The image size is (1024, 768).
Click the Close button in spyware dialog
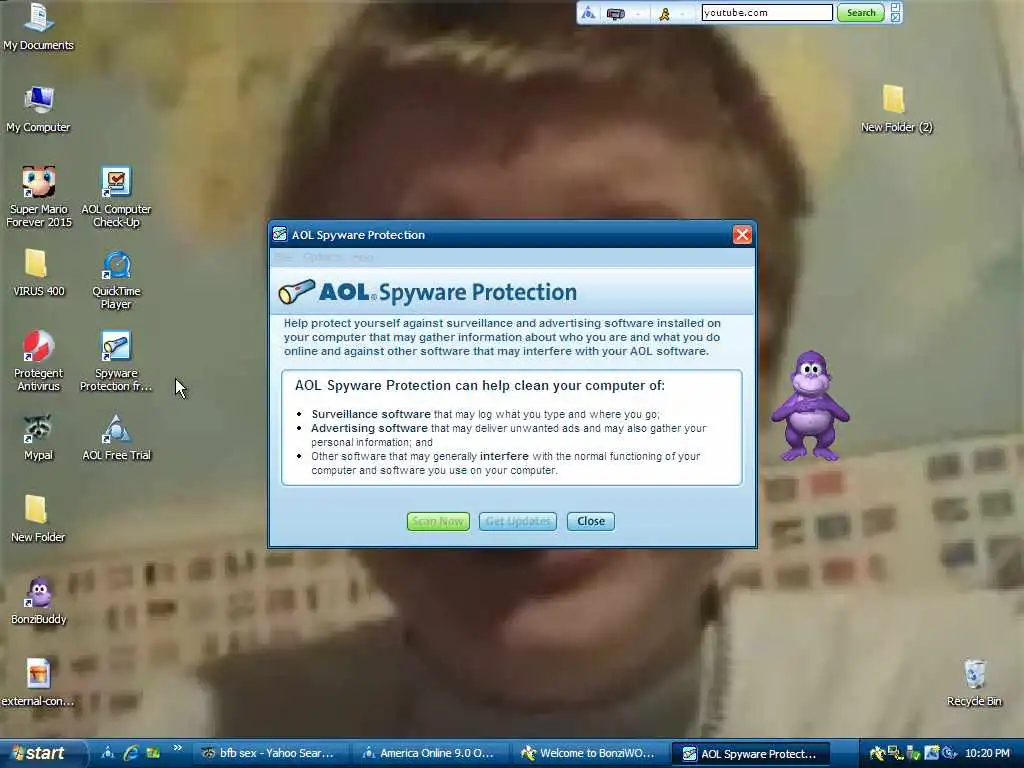[590, 521]
